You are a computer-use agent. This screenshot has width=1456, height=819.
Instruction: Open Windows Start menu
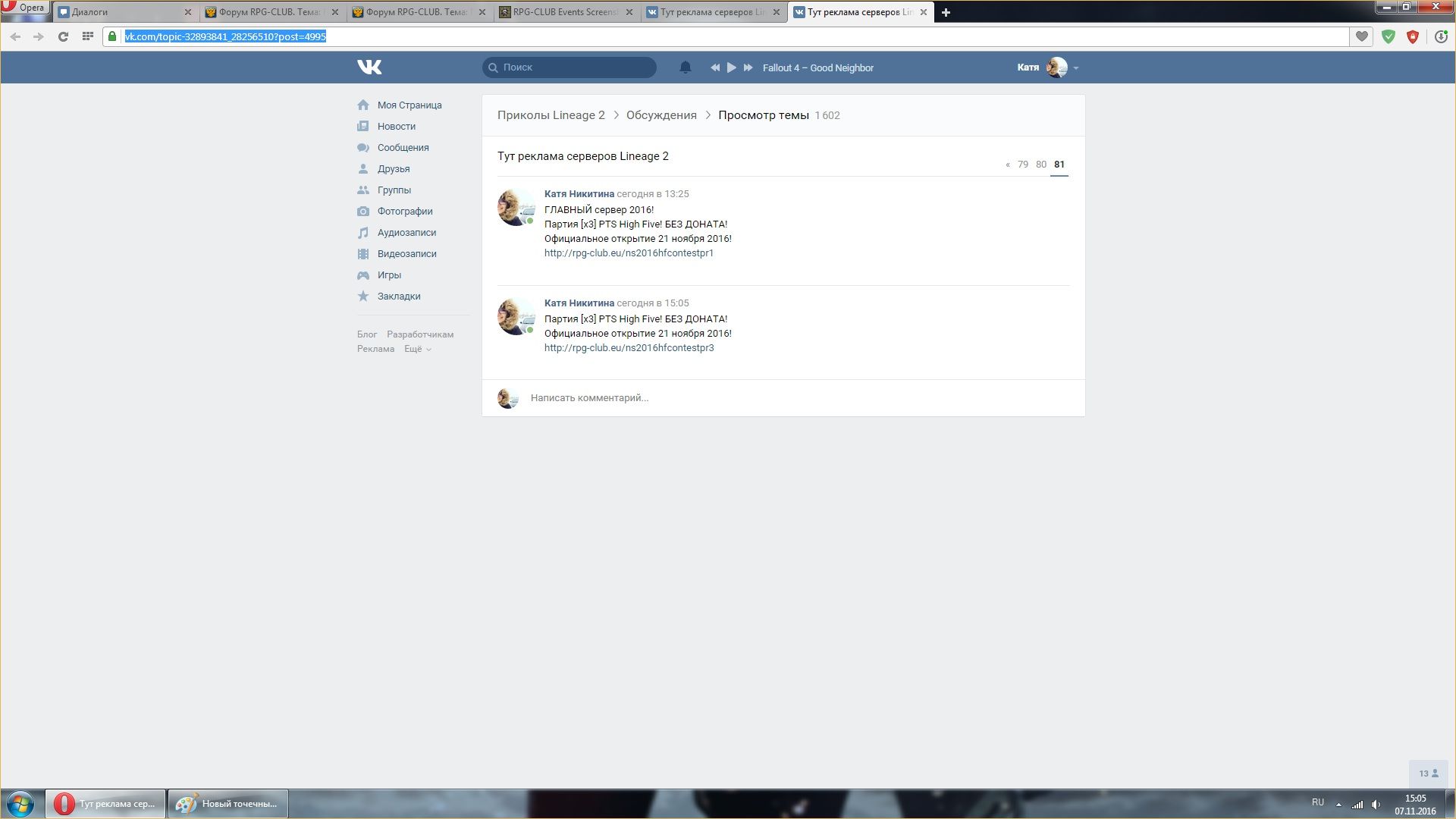click(20, 804)
